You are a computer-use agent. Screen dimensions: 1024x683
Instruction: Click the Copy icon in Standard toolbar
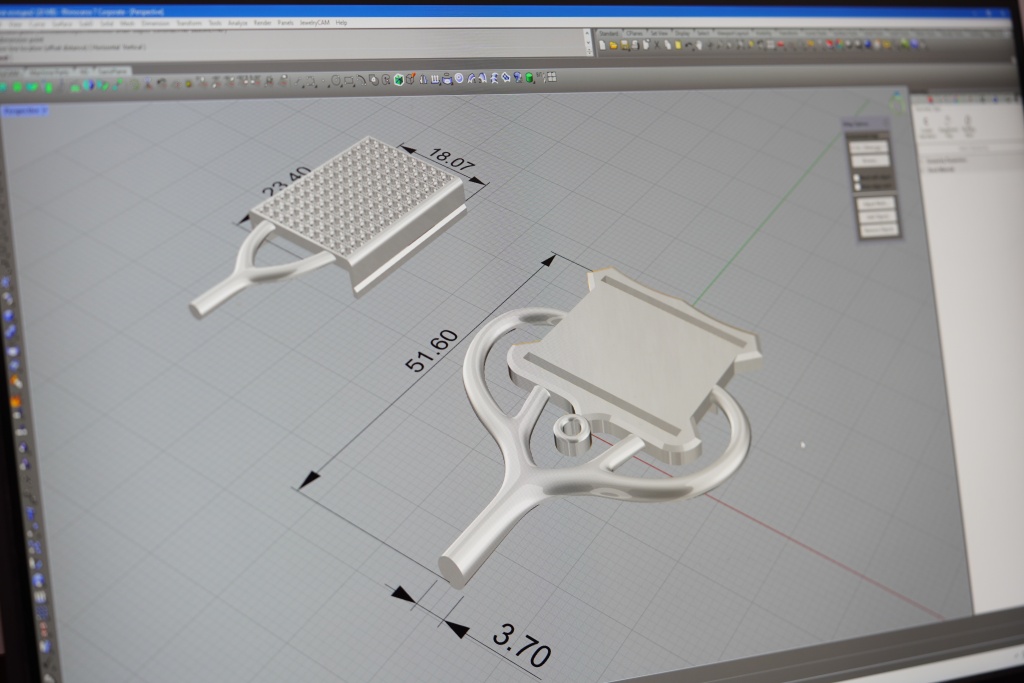point(667,45)
